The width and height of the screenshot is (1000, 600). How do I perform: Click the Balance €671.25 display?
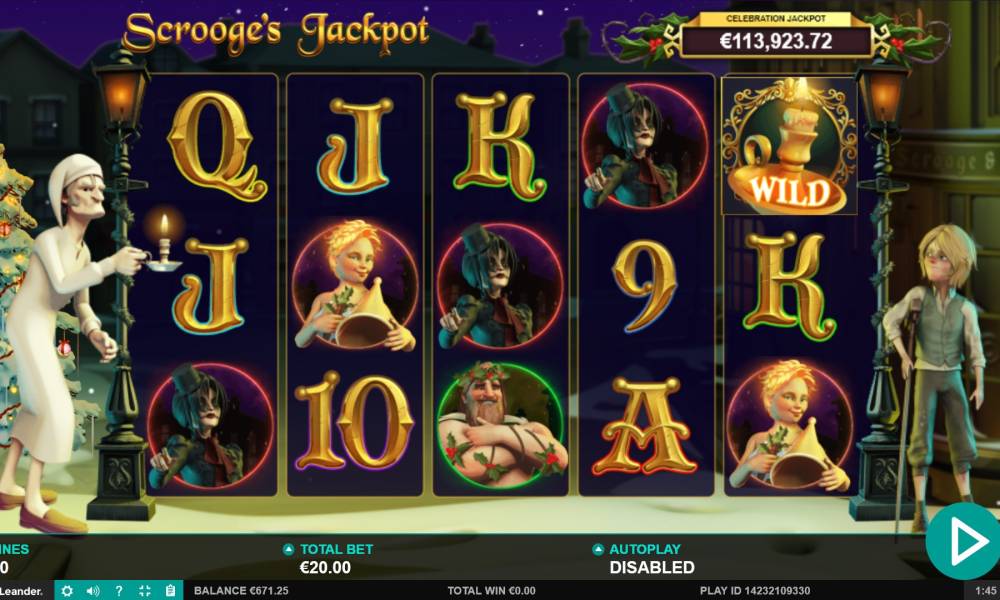pos(241,590)
